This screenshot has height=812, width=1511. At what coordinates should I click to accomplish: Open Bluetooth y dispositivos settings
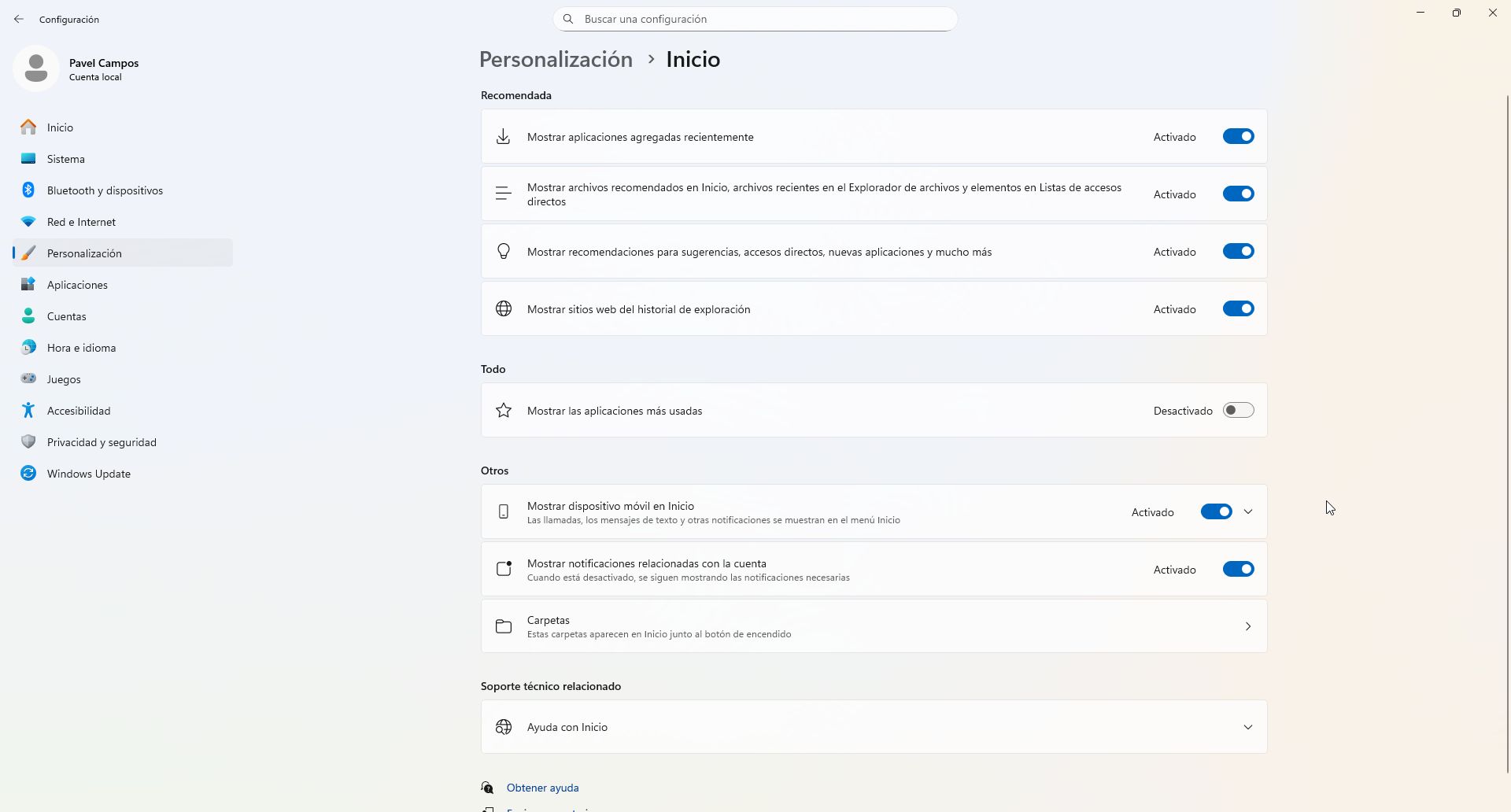pyautogui.click(x=123, y=190)
